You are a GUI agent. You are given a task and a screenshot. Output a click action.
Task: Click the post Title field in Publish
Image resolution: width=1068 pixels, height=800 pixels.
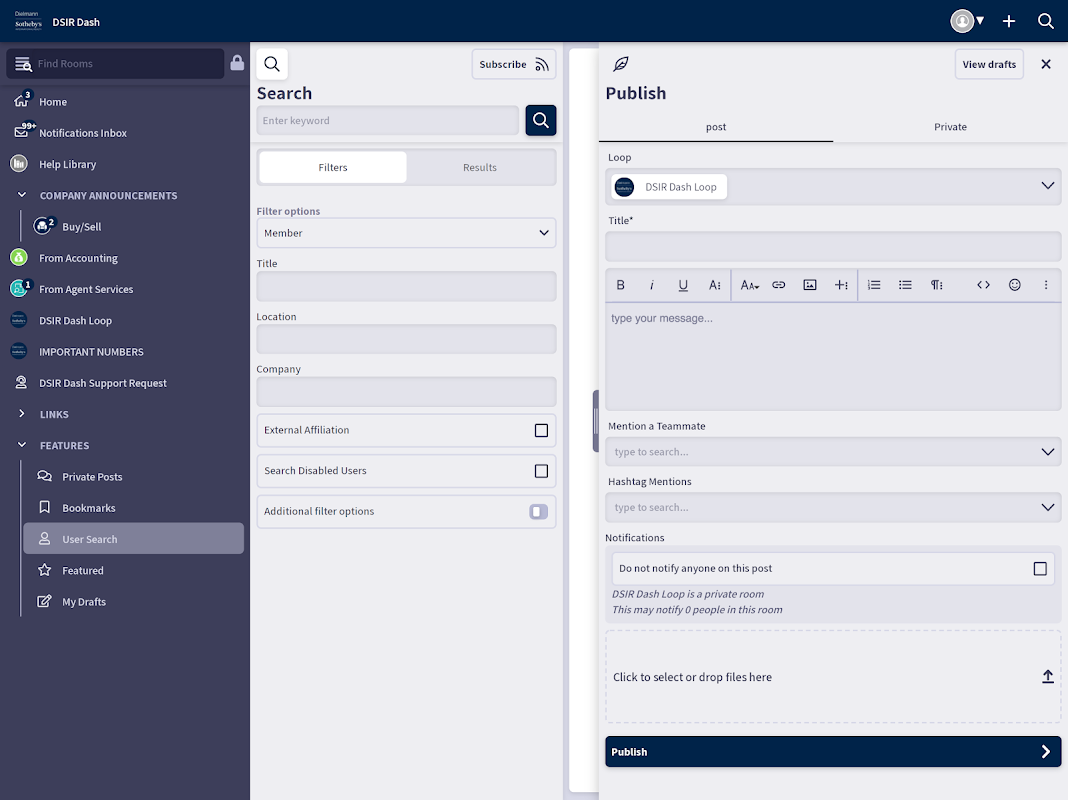pyautogui.click(x=833, y=246)
